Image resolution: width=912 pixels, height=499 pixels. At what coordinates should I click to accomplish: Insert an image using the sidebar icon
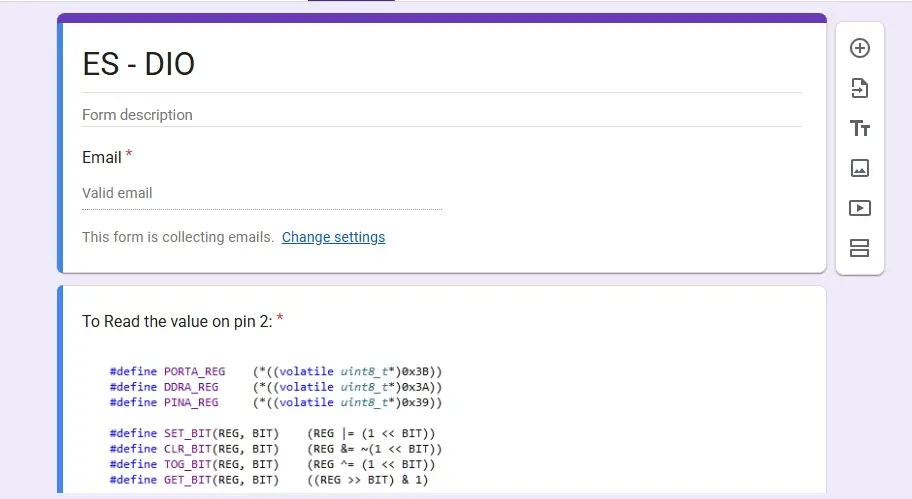coord(859,168)
